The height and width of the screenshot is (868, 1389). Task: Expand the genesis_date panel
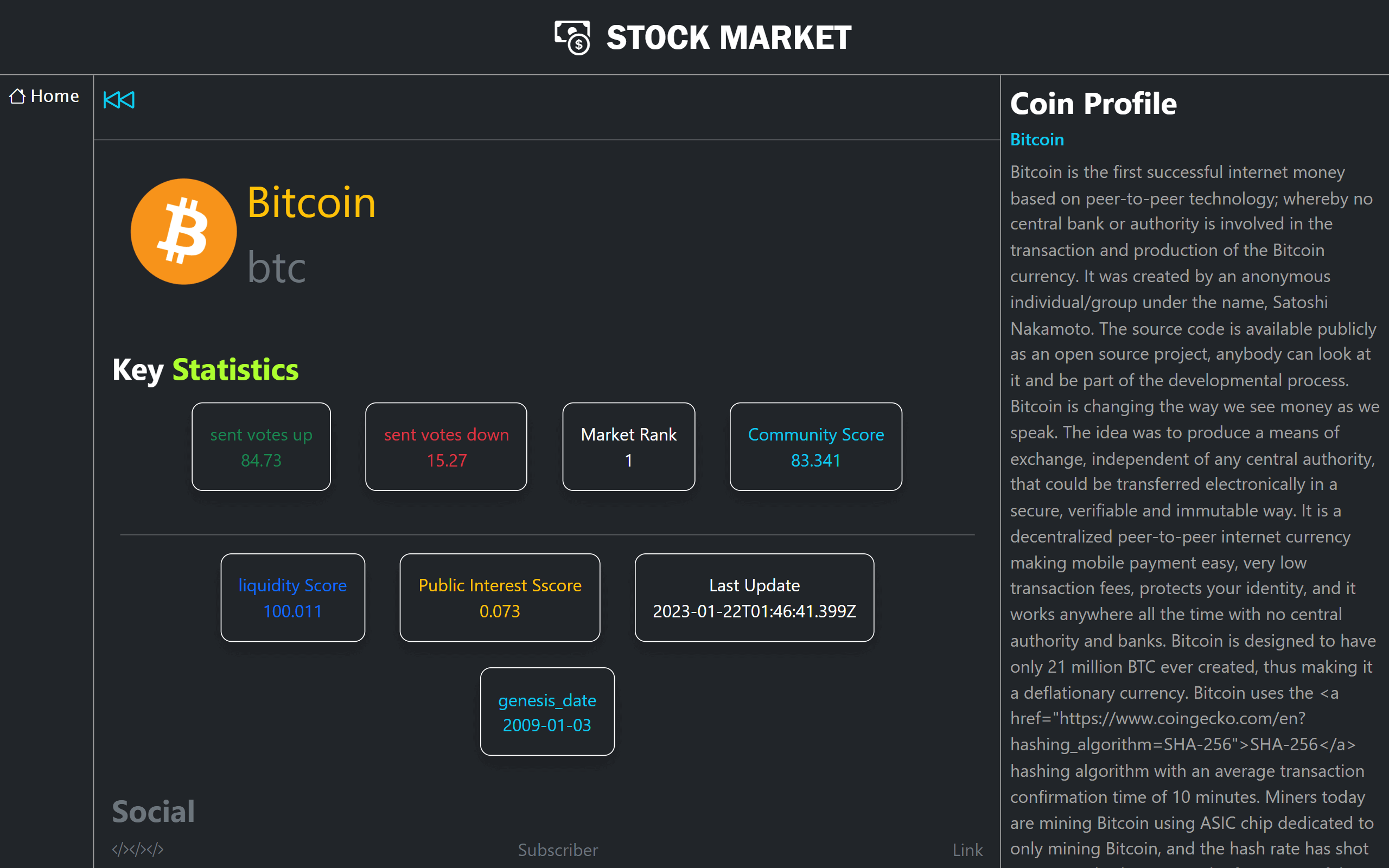(x=546, y=712)
